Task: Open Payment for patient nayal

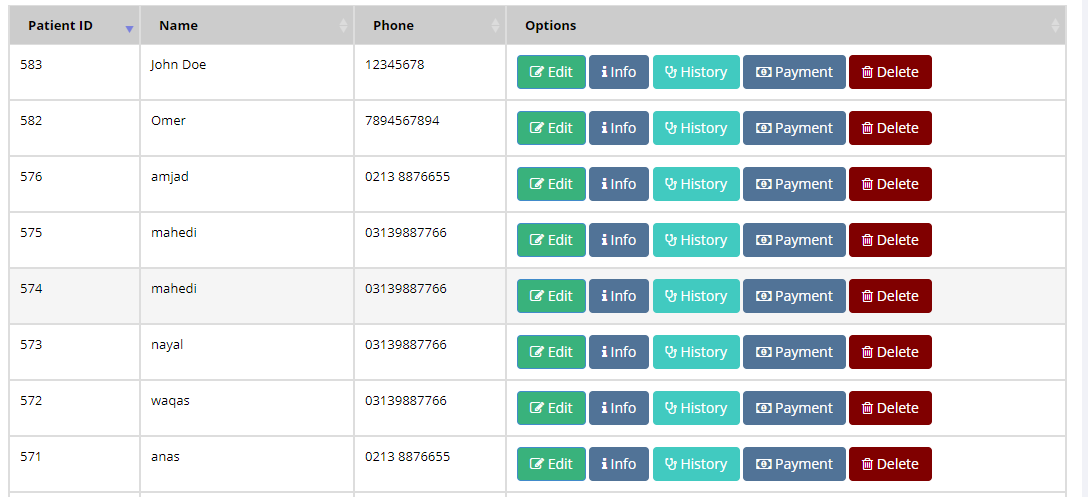Action: [x=794, y=352]
